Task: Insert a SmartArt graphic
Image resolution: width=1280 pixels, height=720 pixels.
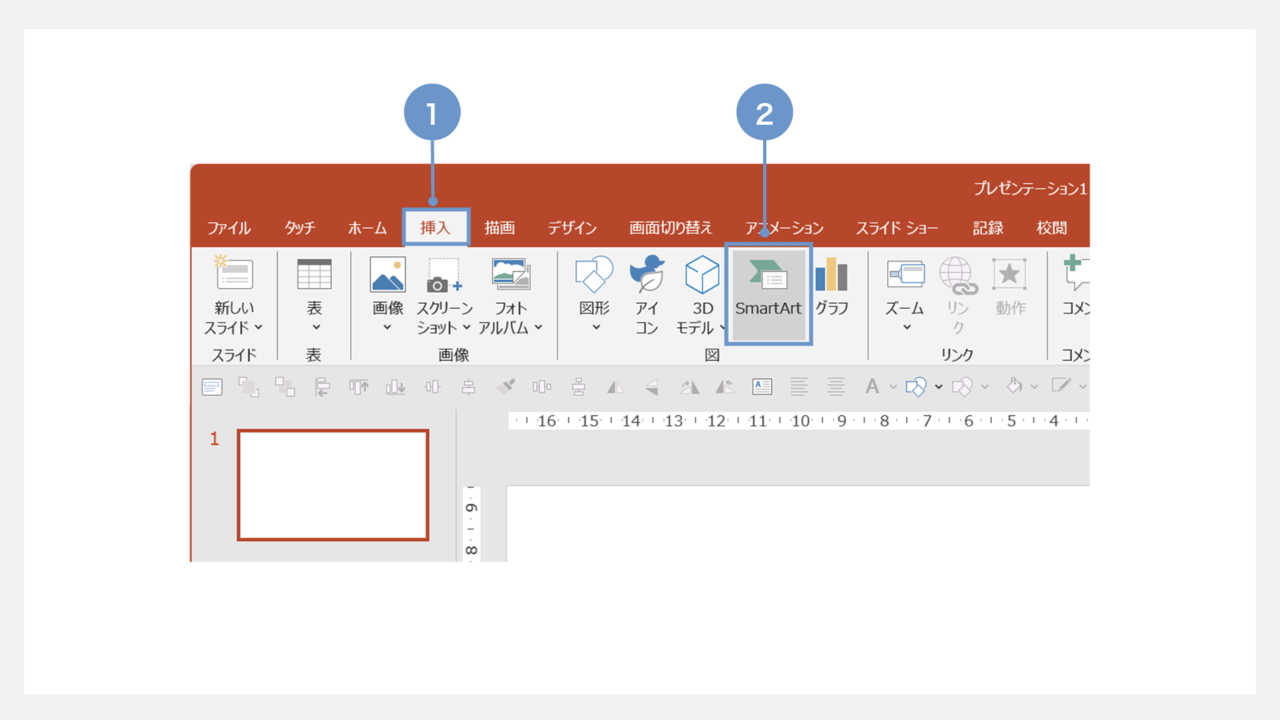Action: [x=768, y=294]
